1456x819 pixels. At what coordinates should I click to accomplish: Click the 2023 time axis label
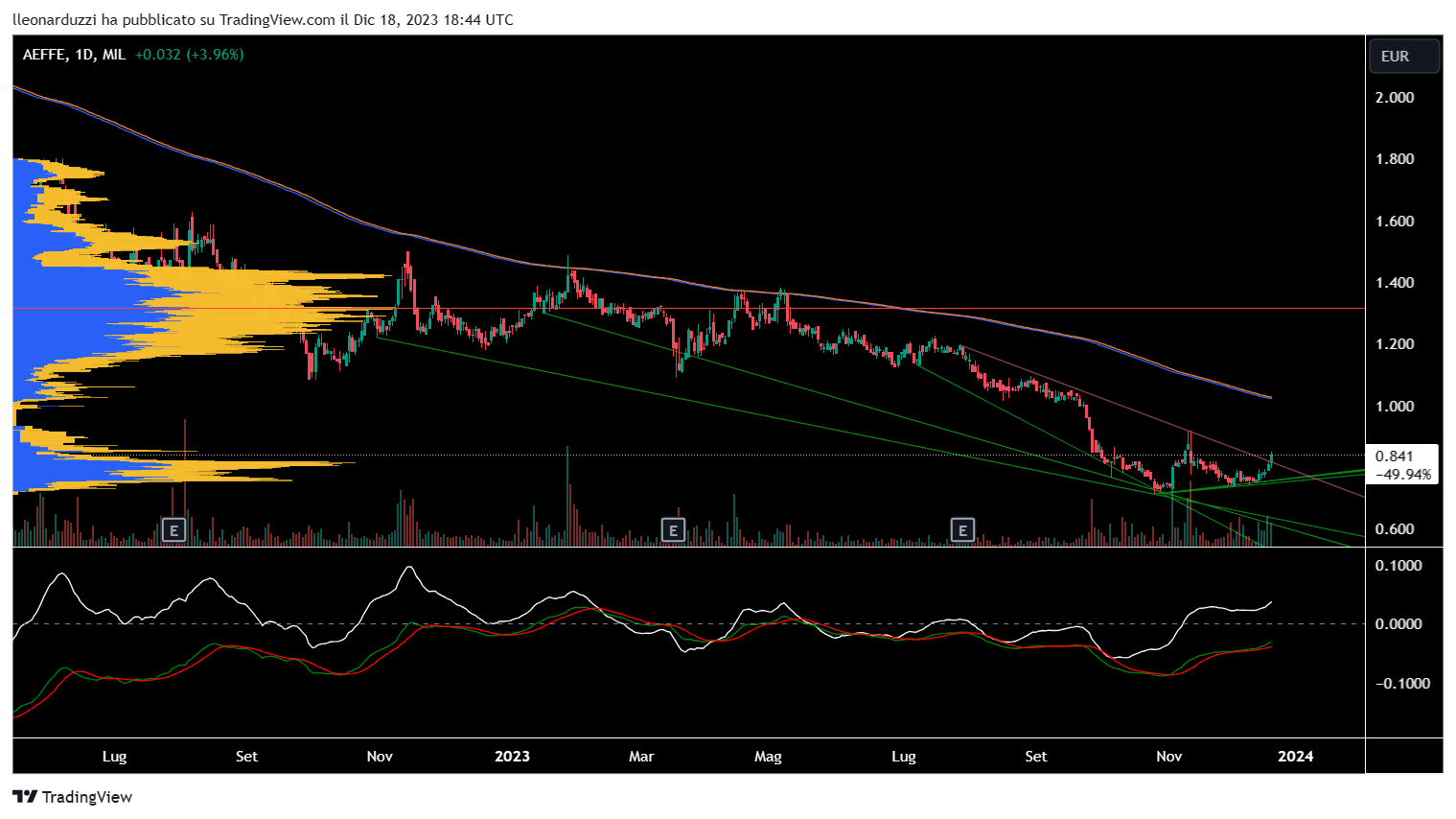512,757
